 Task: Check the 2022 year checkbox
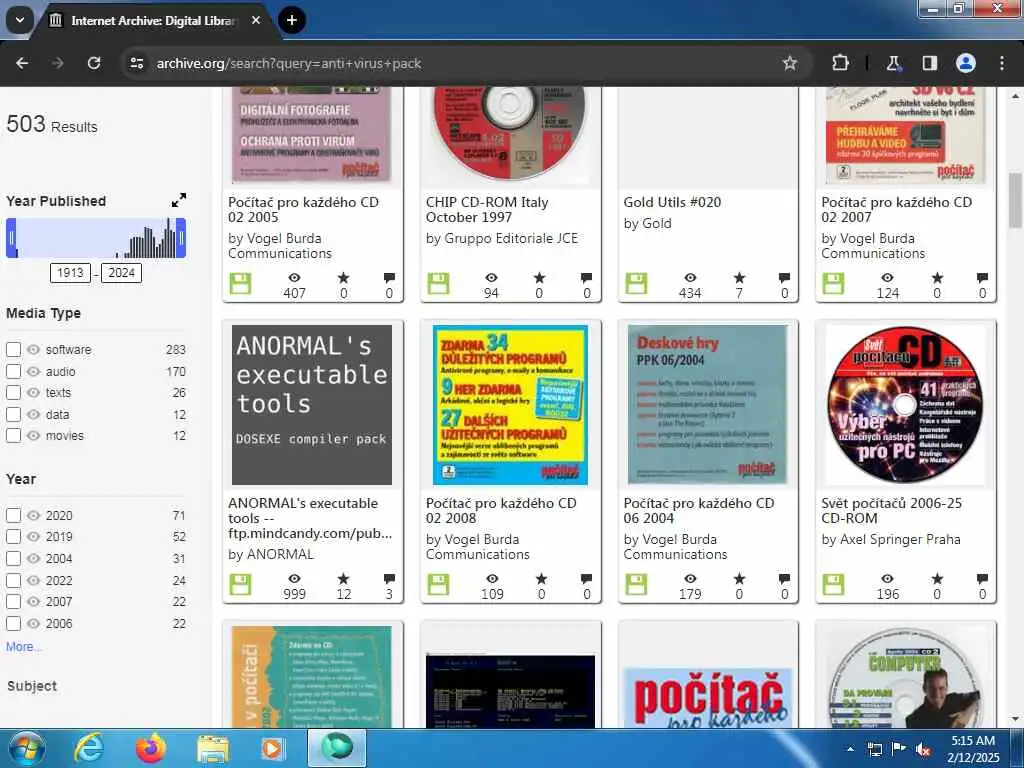coord(13,580)
